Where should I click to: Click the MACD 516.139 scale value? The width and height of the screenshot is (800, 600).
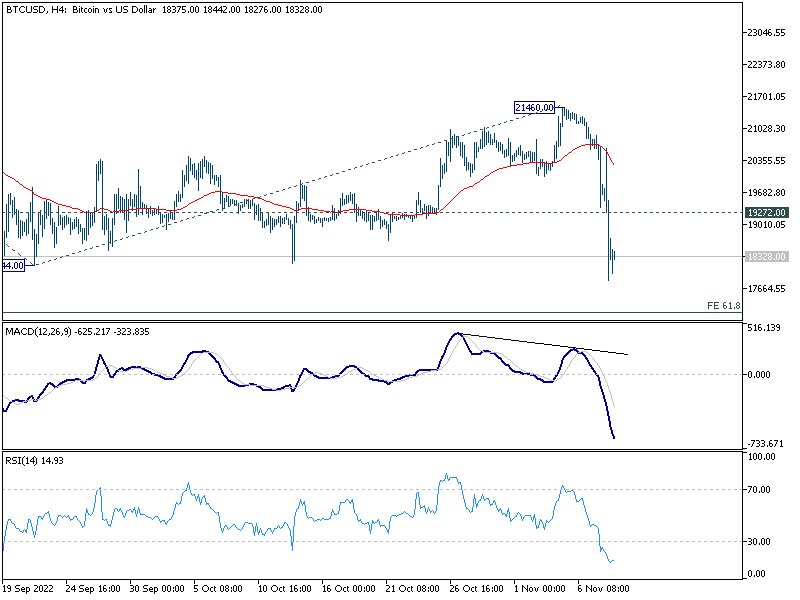[764, 328]
